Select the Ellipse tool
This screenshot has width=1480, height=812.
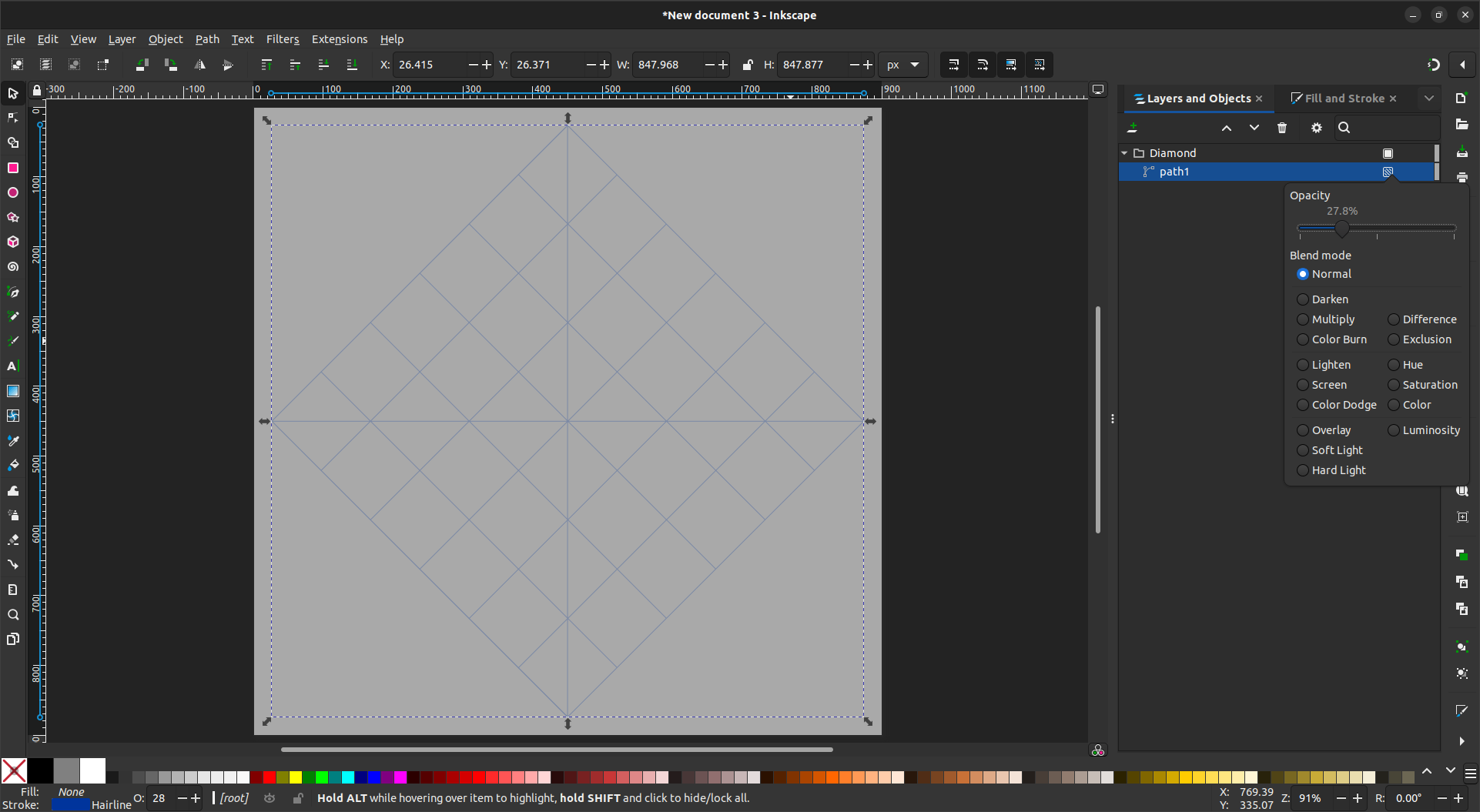pyautogui.click(x=13, y=192)
